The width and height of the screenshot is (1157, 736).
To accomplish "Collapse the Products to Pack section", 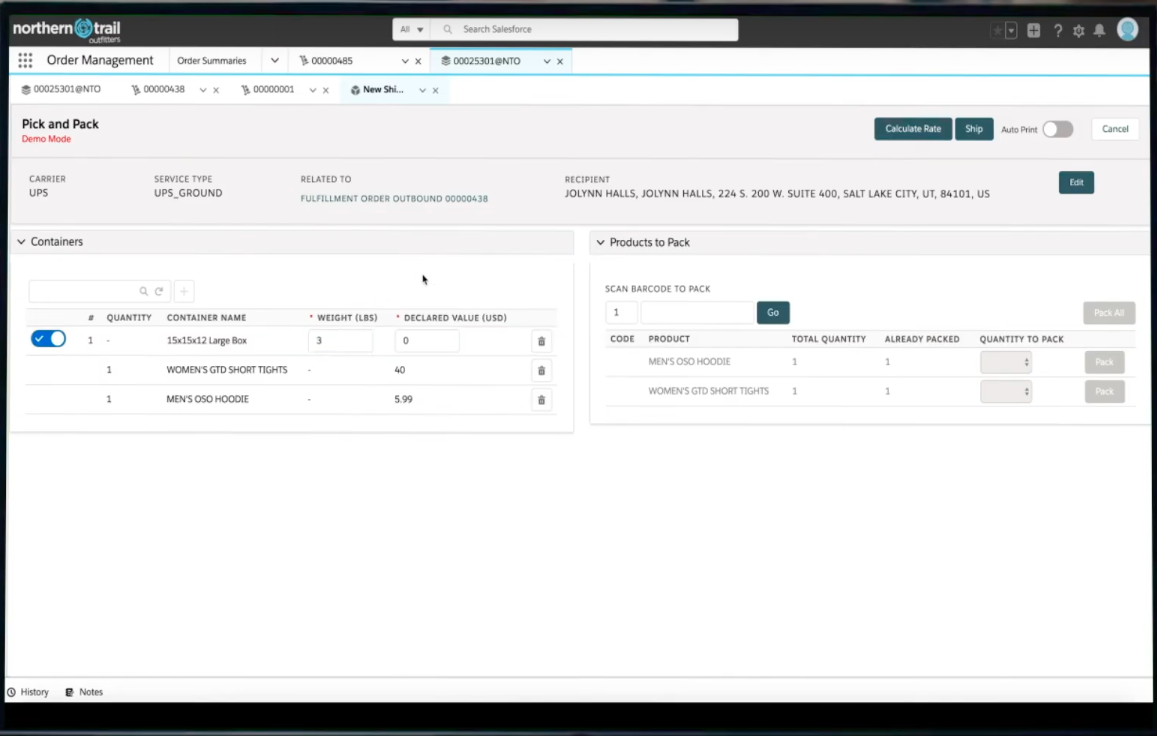I will [600, 242].
